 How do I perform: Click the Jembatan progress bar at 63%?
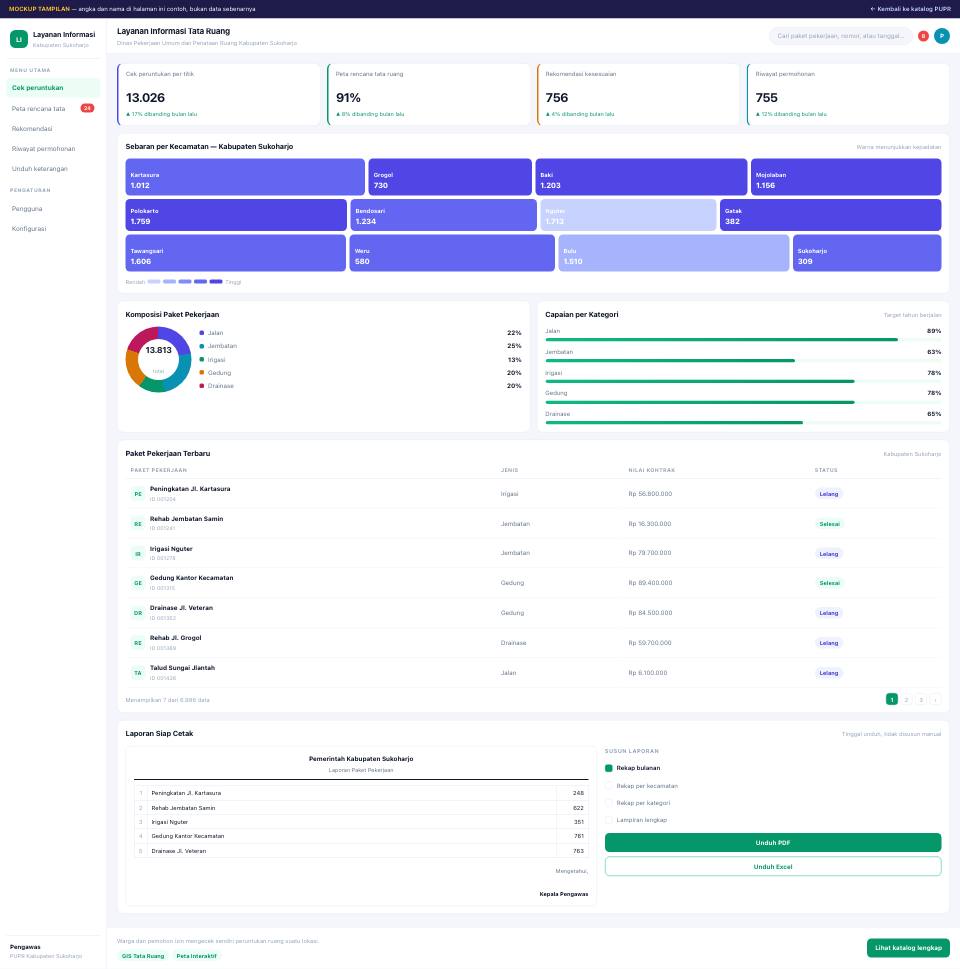743,360
